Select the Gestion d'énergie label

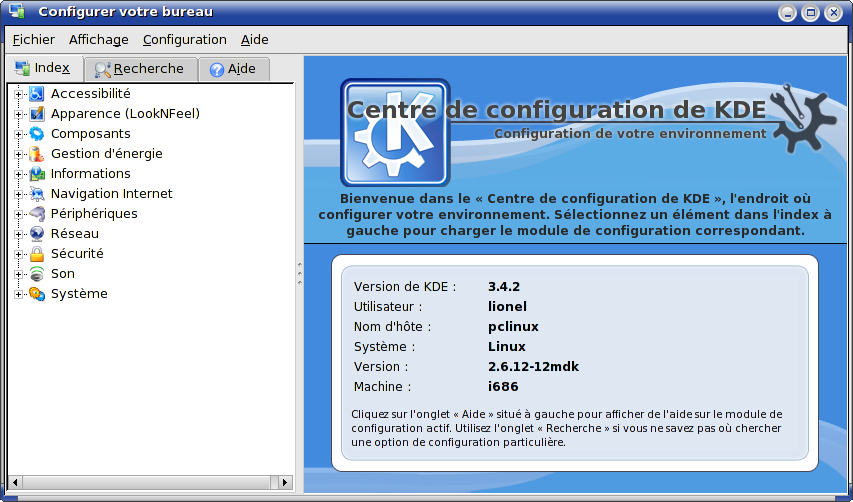[107, 154]
